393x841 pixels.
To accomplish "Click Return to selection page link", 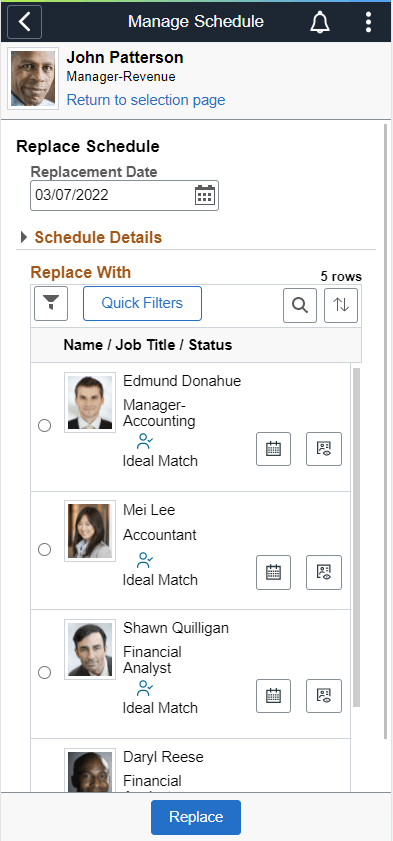I will pyautogui.click(x=146, y=100).
